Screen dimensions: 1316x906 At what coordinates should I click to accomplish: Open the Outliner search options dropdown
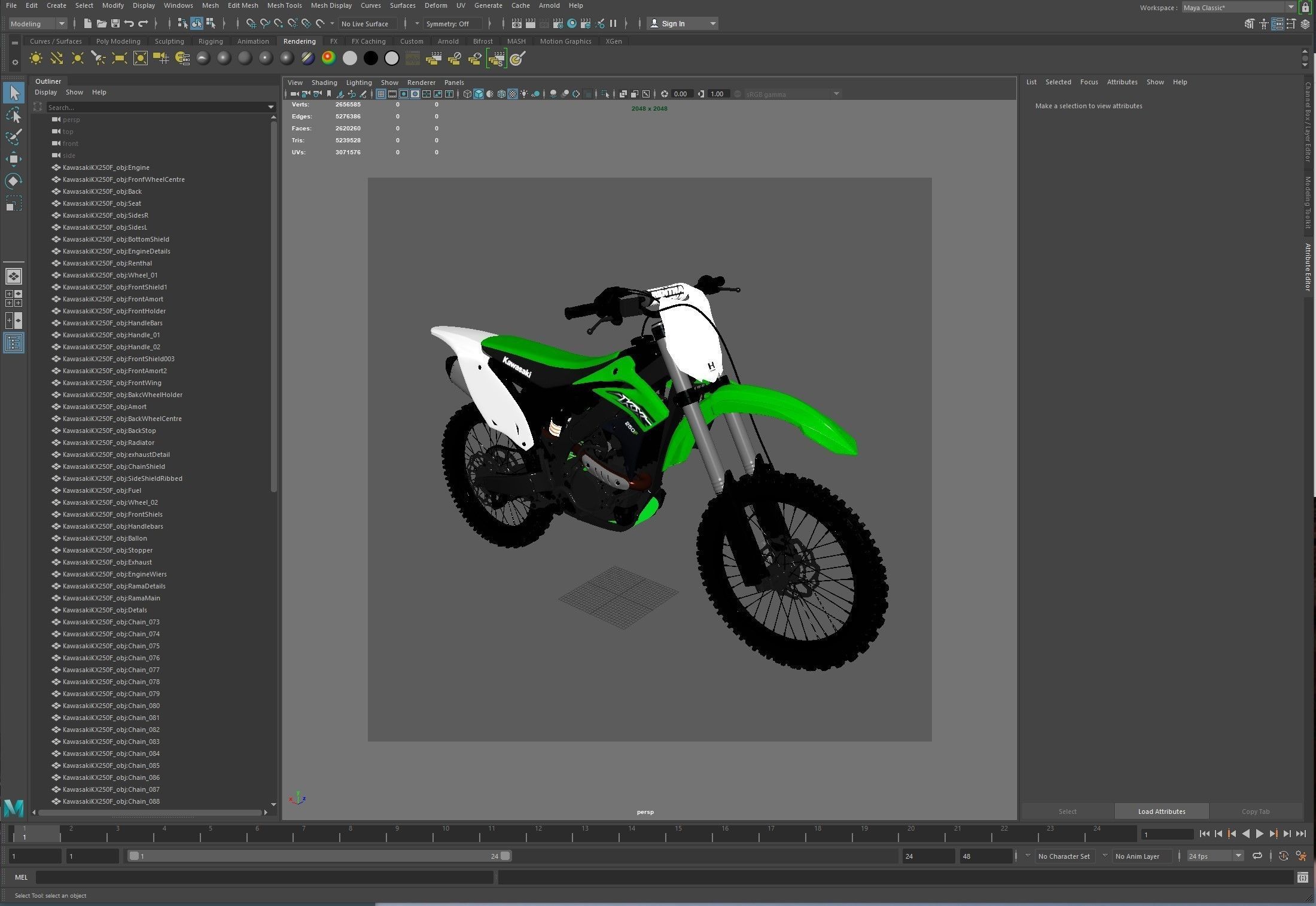(271, 107)
